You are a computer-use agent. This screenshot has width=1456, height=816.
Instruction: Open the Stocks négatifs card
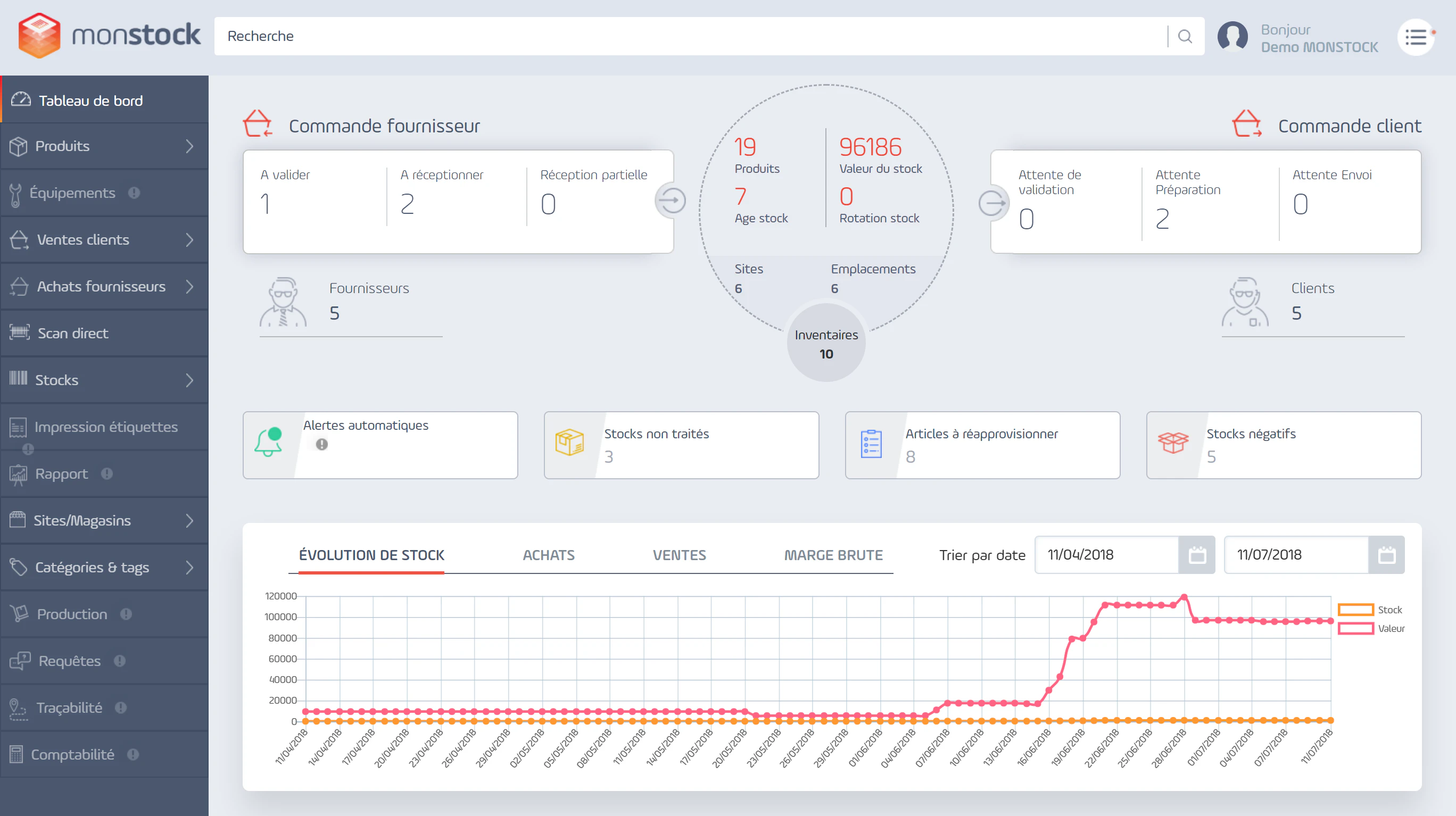pos(1284,445)
